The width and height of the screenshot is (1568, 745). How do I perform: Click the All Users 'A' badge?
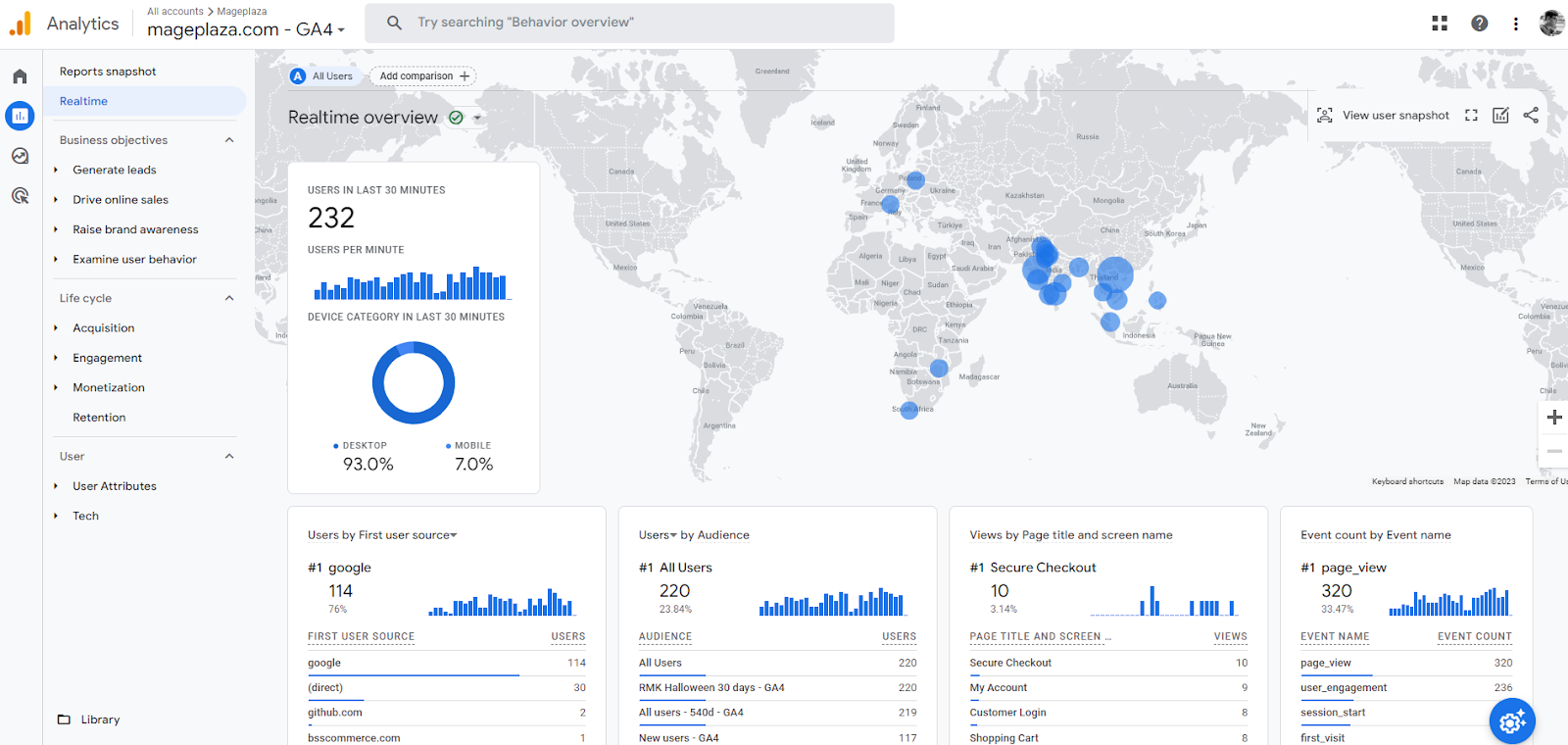coord(298,76)
